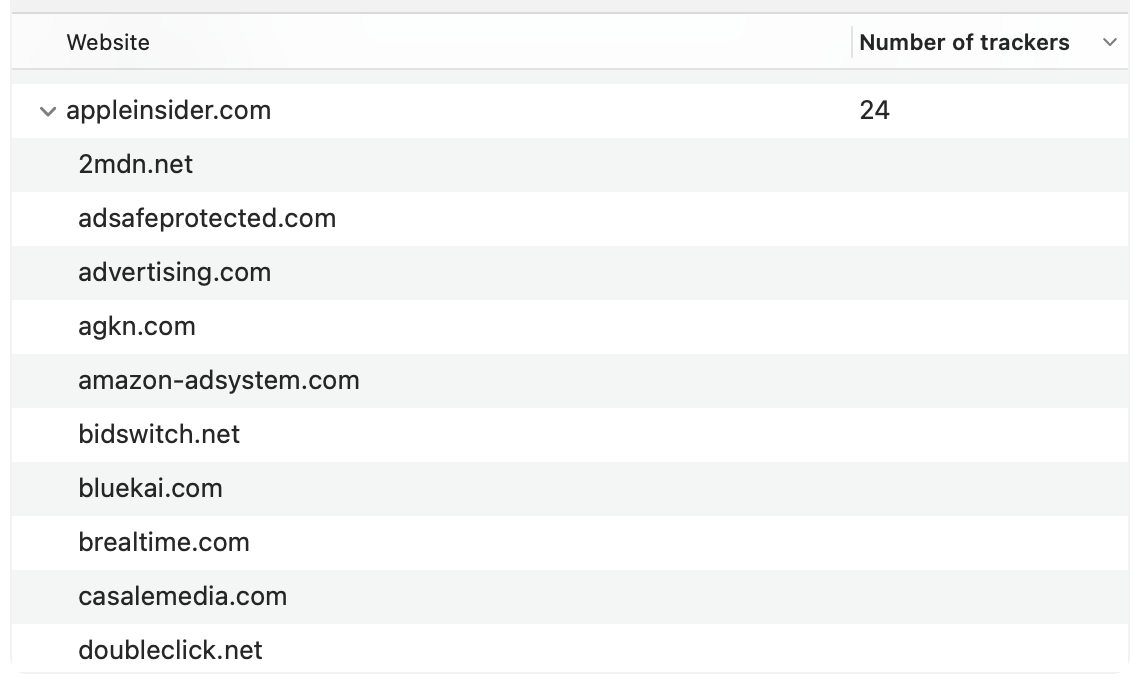Click the empty tracker count cell for doubleclick.net
The height and width of the screenshot is (694, 1142).
985,650
